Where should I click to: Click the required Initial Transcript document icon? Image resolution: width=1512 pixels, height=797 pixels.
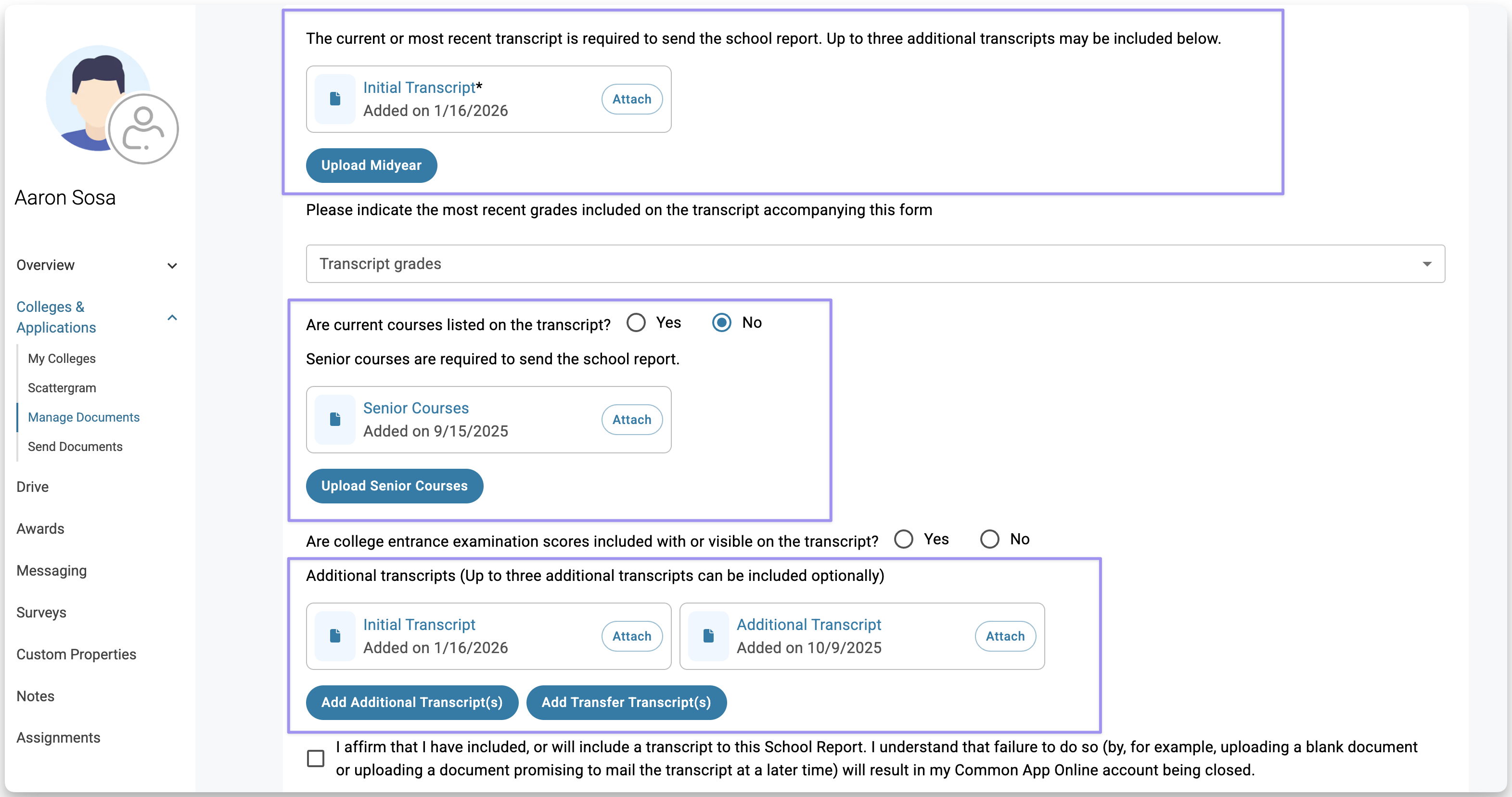pyautogui.click(x=335, y=99)
